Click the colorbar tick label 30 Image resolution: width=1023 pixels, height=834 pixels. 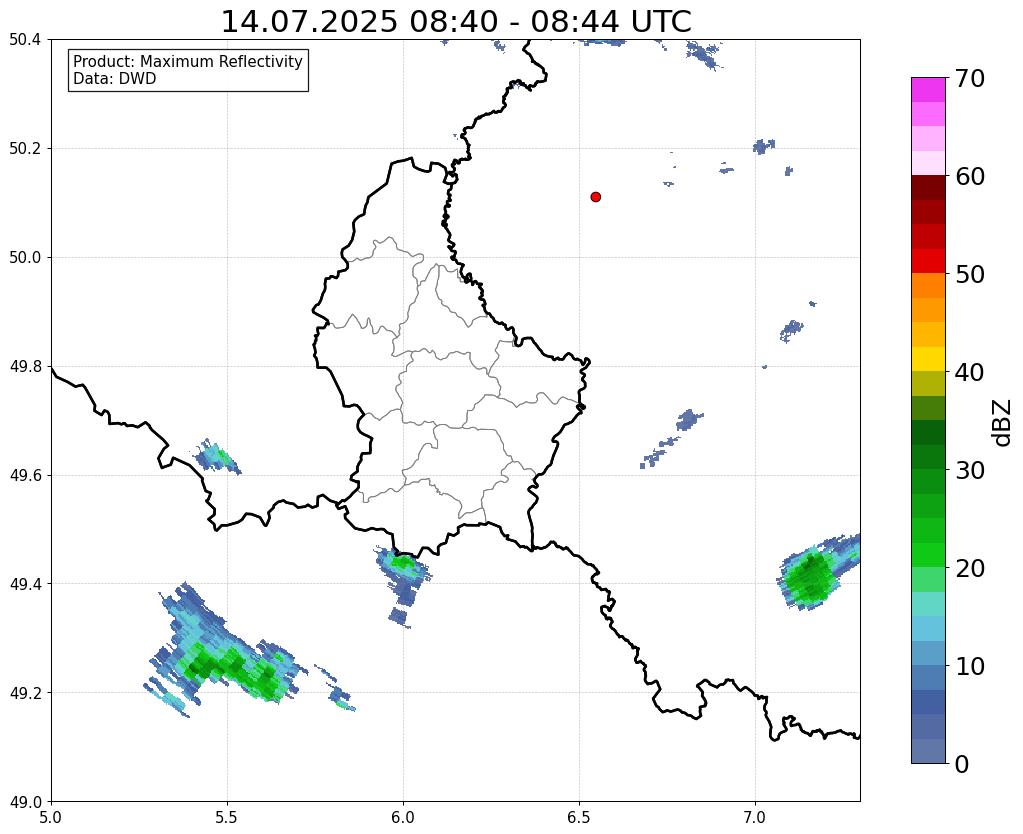tap(970, 470)
